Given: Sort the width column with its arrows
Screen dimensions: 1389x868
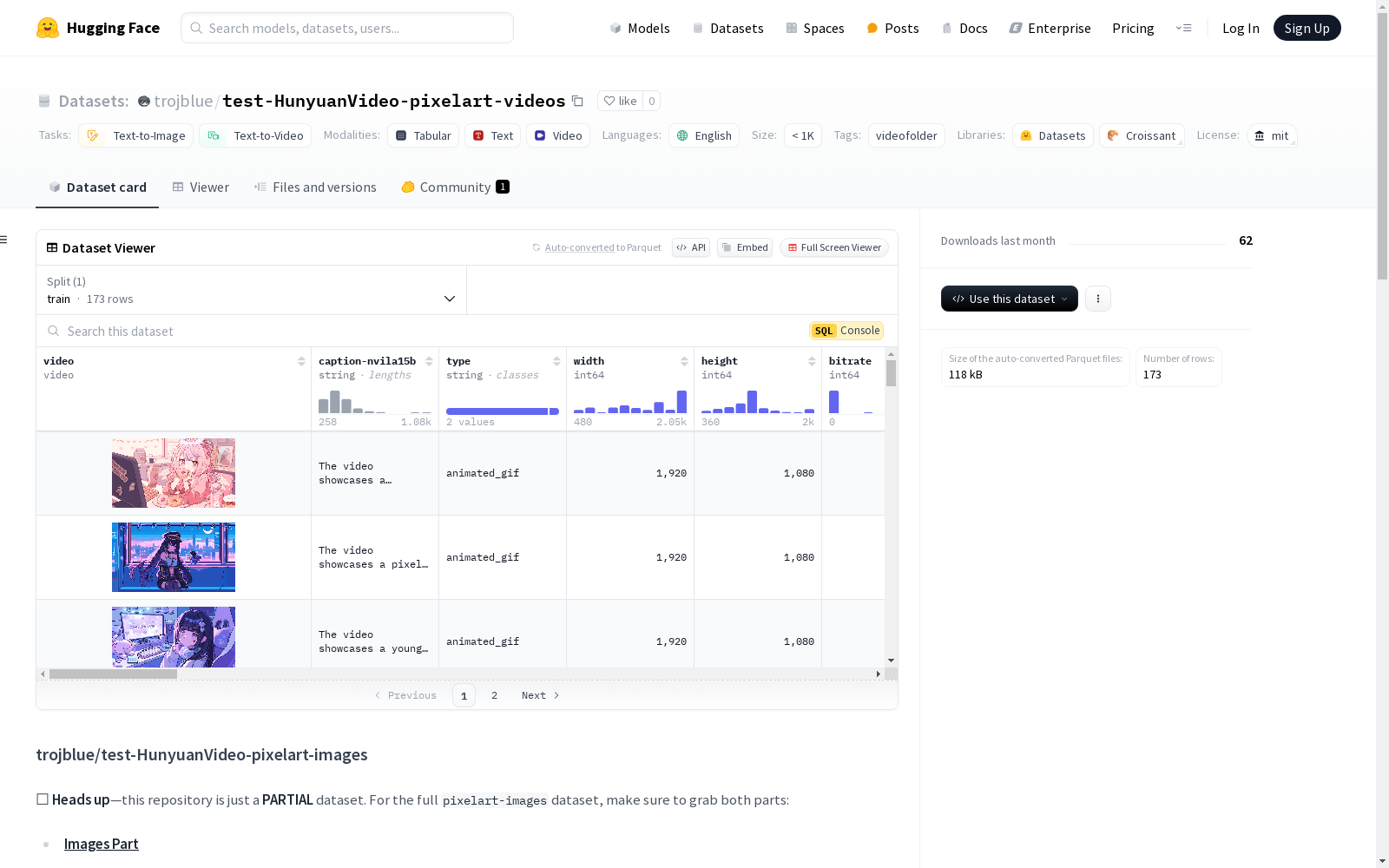Looking at the screenshot, I should tap(684, 361).
